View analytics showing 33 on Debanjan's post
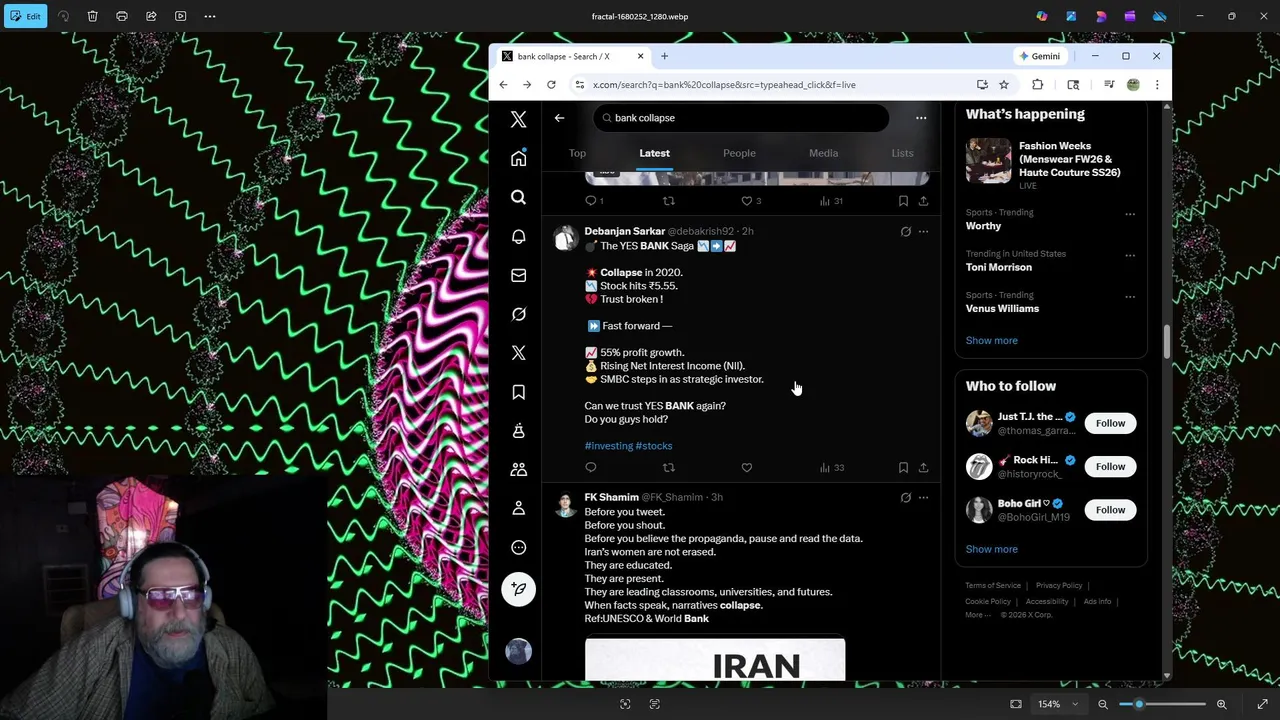 click(832, 467)
